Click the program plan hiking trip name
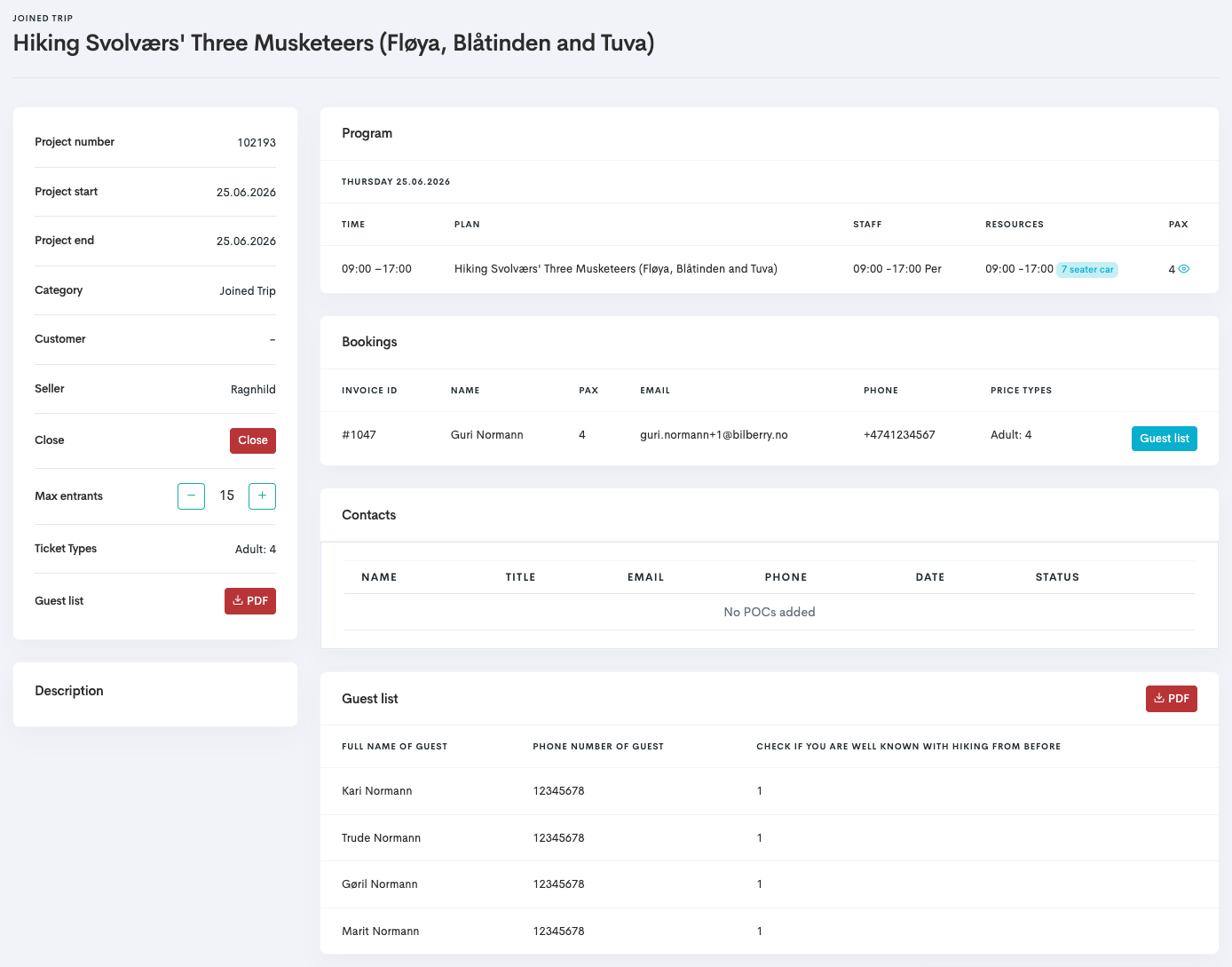This screenshot has width=1232, height=967. tap(615, 269)
